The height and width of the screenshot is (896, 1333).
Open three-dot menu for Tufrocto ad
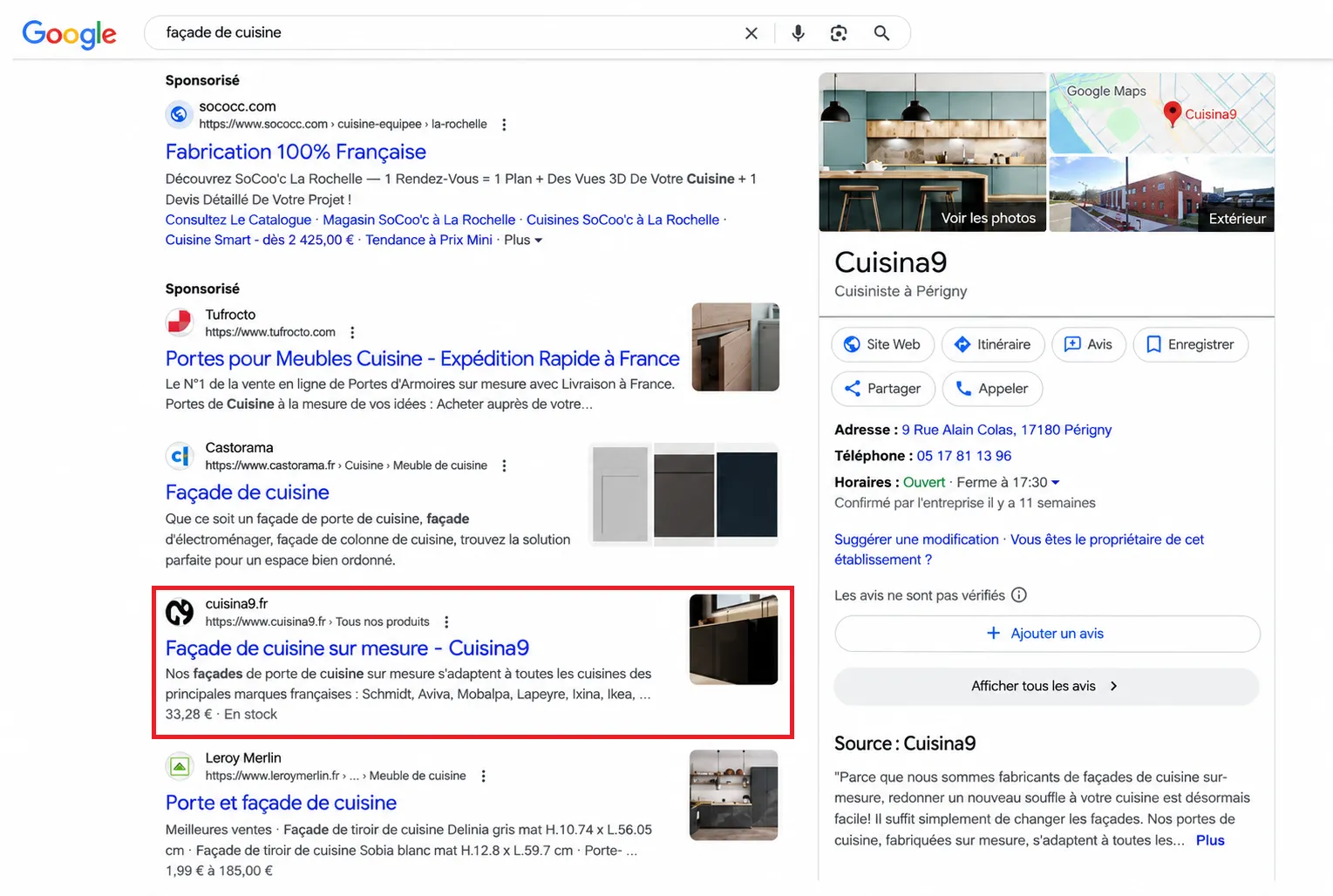pyautogui.click(x=352, y=332)
